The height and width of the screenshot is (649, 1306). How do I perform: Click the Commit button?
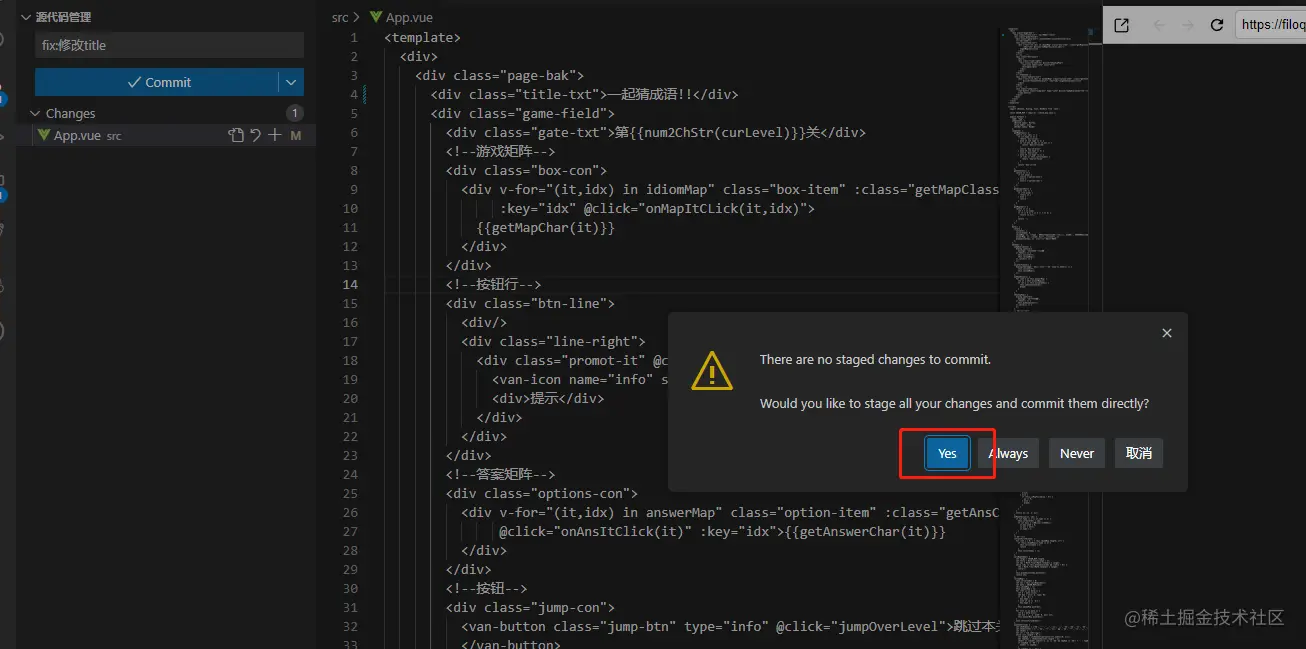157,82
